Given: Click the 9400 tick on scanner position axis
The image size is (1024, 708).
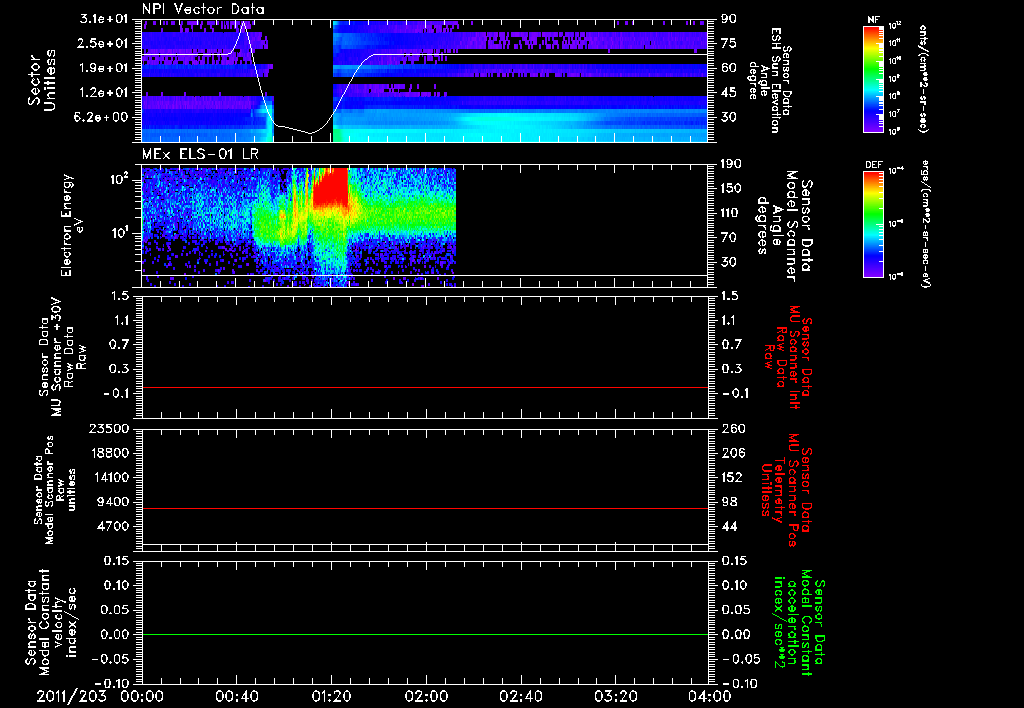Looking at the screenshot, I should (x=113, y=502).
